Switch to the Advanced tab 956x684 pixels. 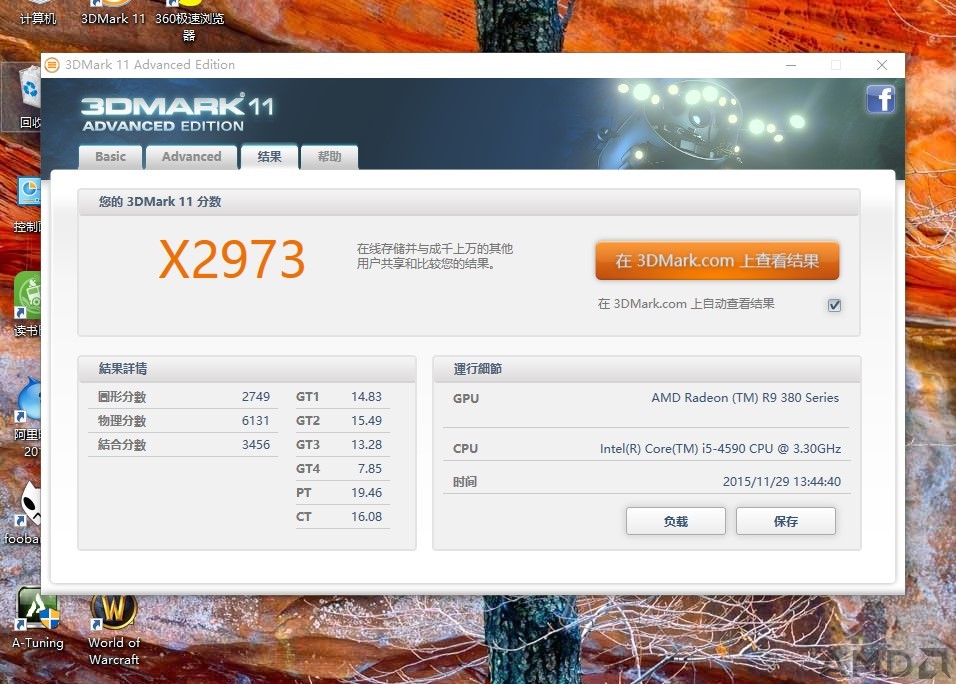tap(191, 157)
